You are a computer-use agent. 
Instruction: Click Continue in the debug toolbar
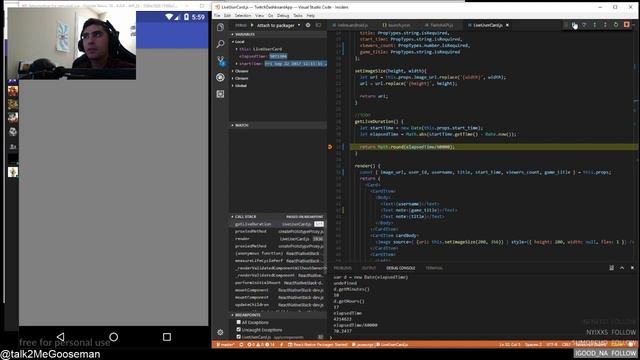point(574,25)
